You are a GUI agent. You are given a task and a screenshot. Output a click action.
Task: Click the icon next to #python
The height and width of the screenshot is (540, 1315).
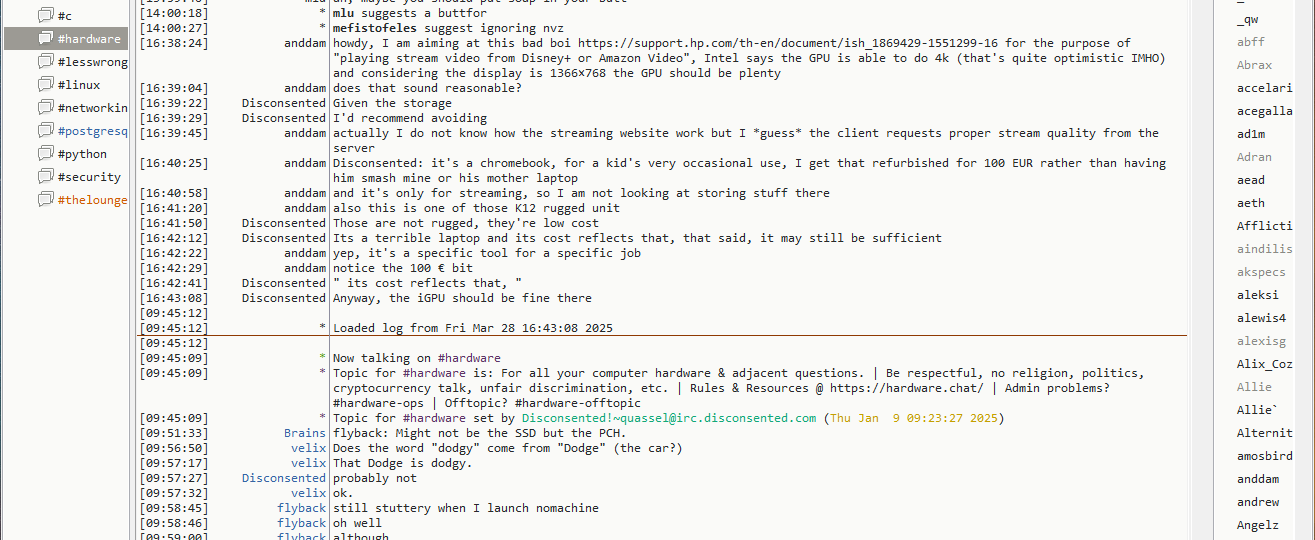click(45, 153)
